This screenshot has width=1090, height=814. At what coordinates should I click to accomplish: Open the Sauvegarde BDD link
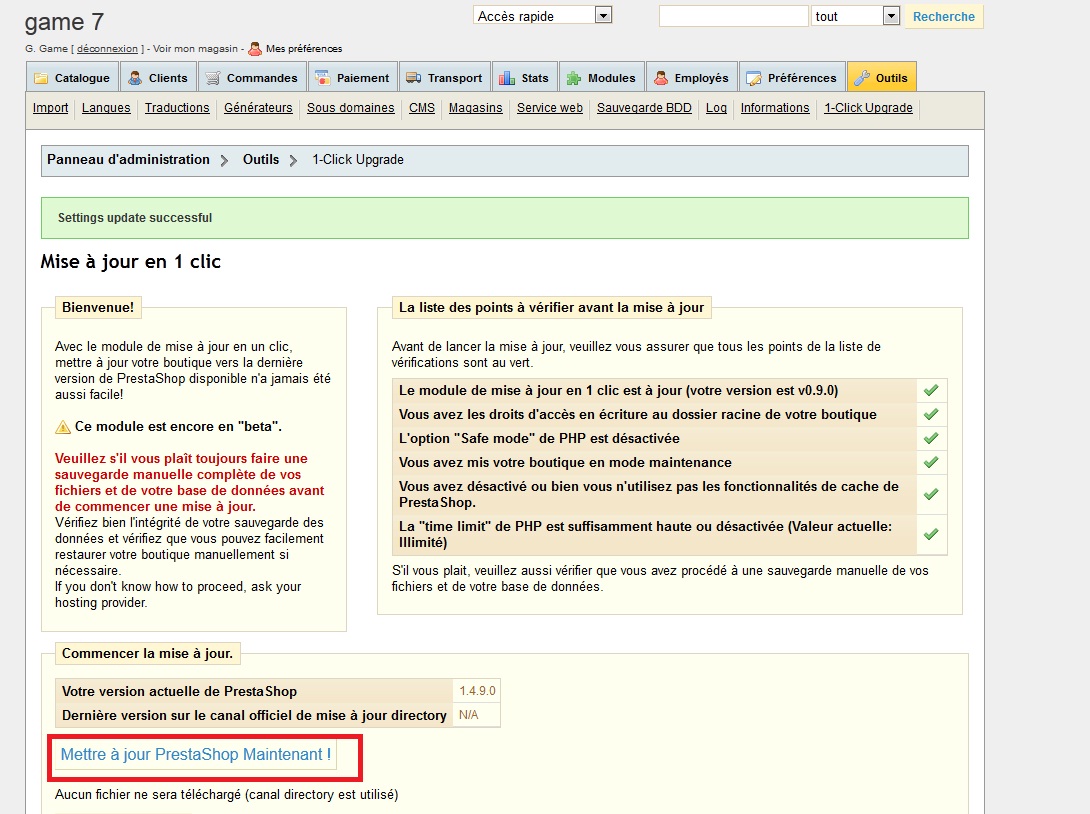[644, 108]
